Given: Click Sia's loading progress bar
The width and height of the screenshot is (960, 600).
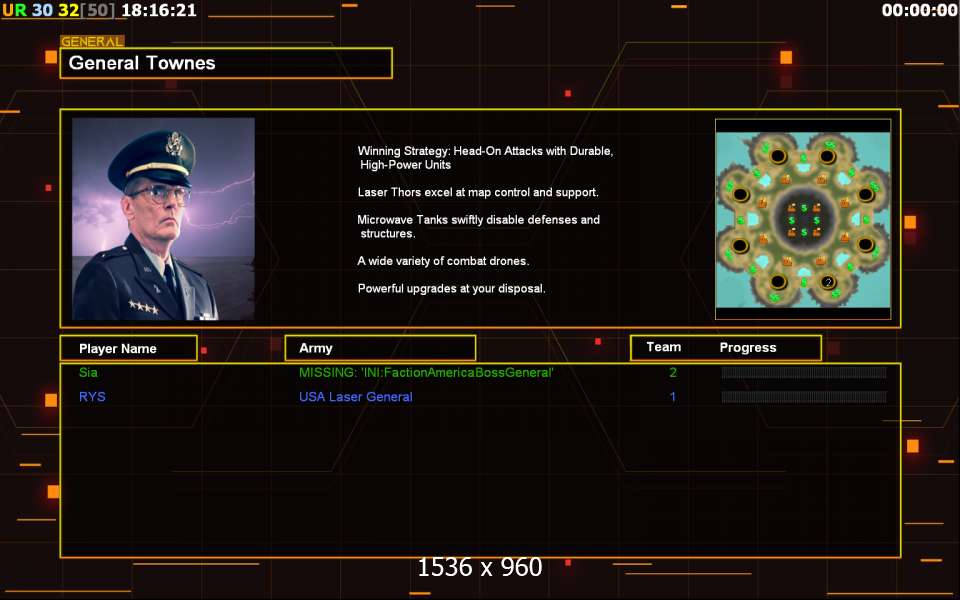Looking at the screenshot, I should [804, 372].
